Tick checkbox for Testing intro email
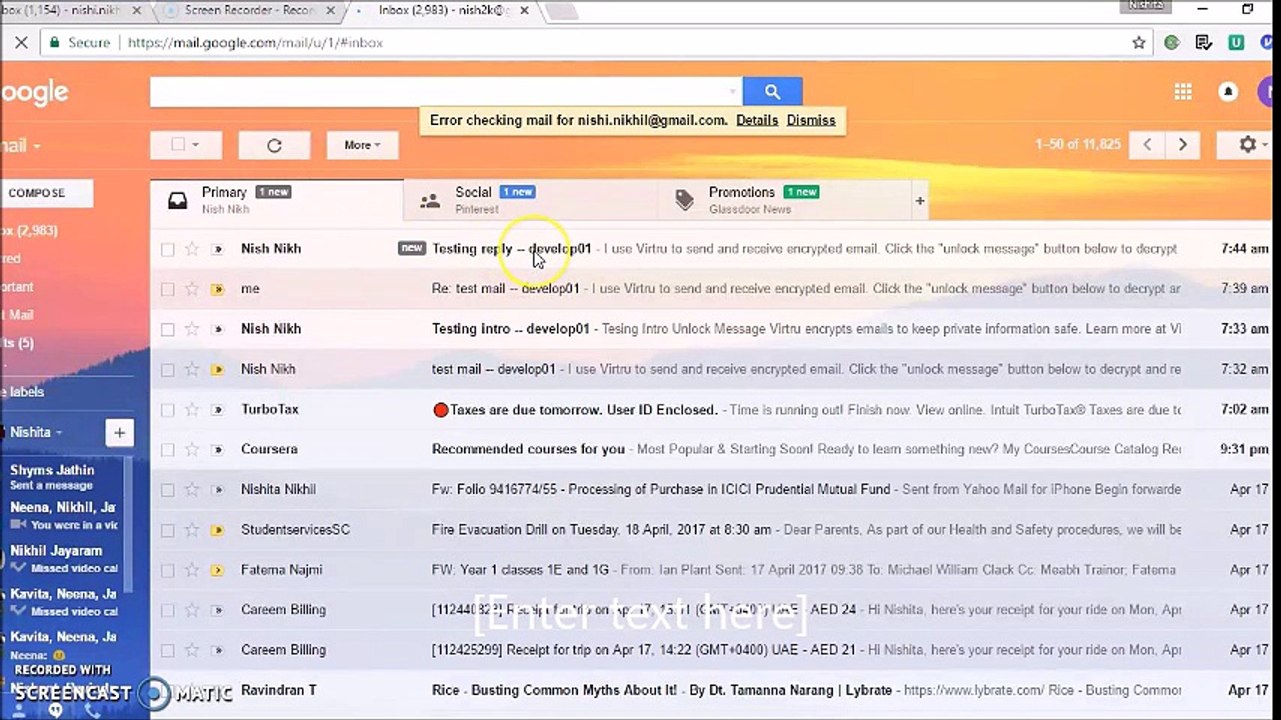The height and width of the screenshot is (720, 1281). (x=167, y=329)
